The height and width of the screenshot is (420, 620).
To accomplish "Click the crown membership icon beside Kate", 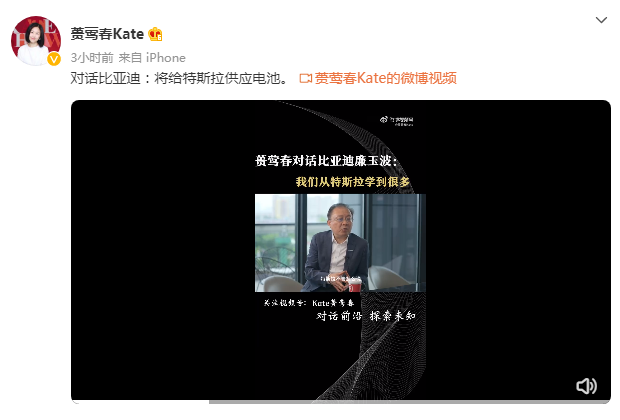I will click(155, 34).
